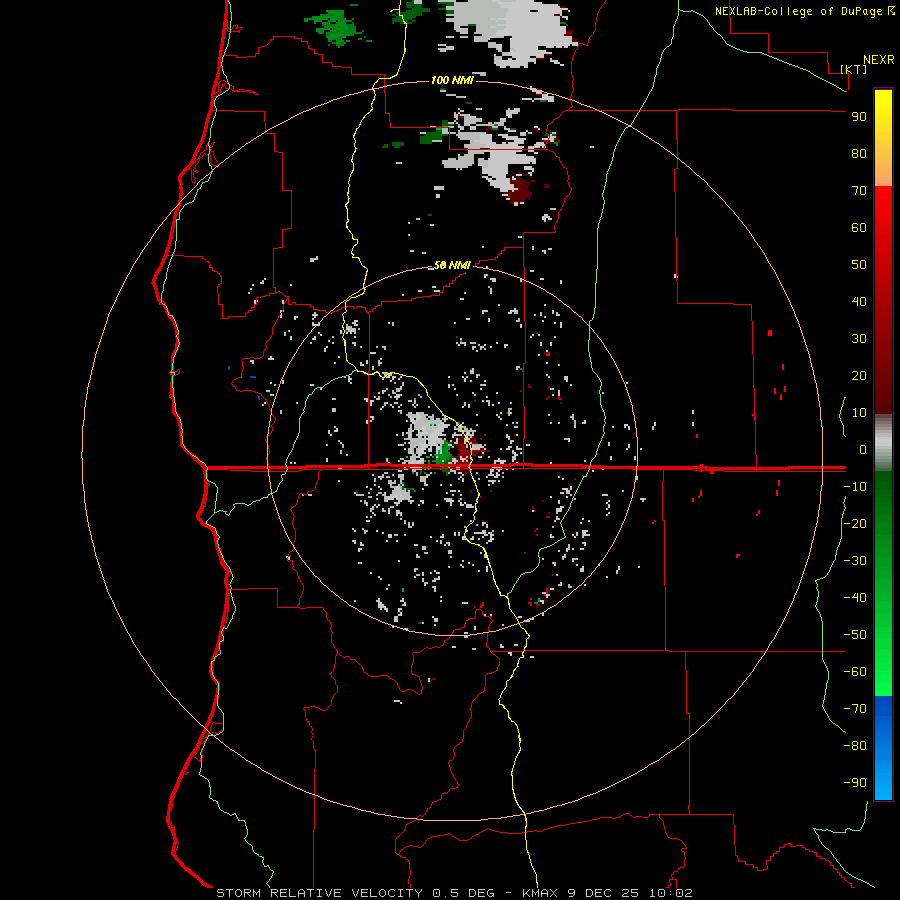Click the -80 value on the velocity scale
Screen dimensions: 900x900
coord(855,746)
